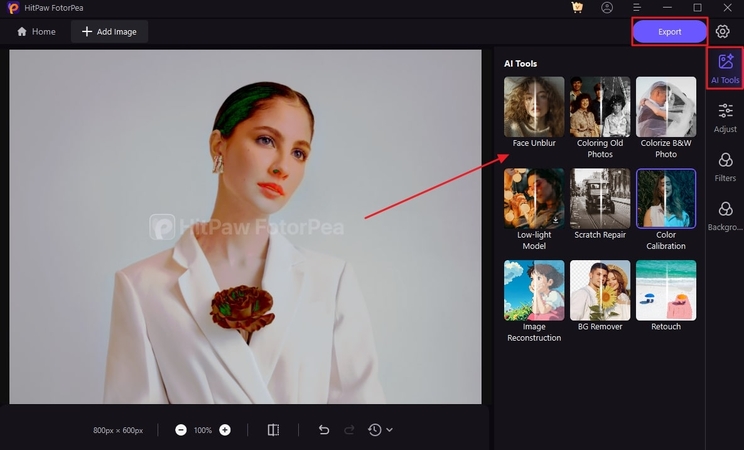Screen dimensions: 744x450
Task: Click Add Image button
Action: click(109, 32)
